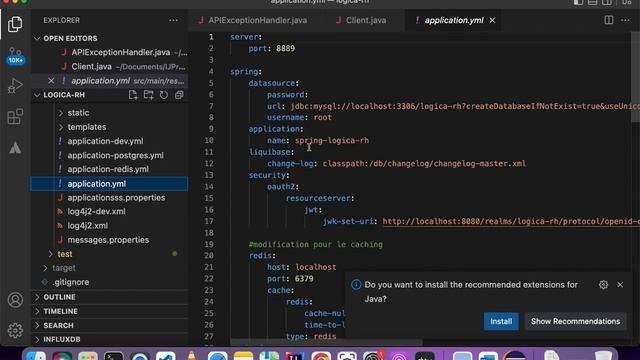Click the editor horizontal scrollbar
Viewport: 640px width, 360px height.
(326, 342)
